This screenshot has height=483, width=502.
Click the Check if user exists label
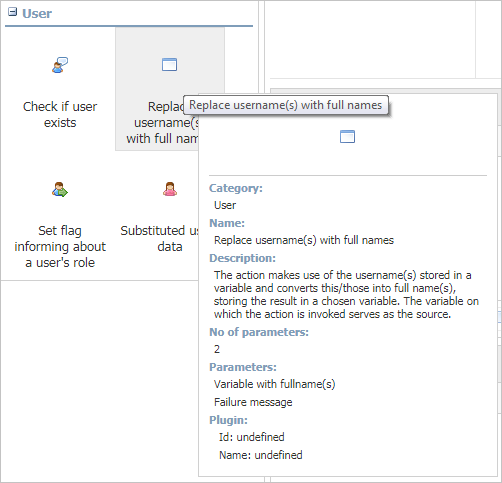click(x=60, y=115)
